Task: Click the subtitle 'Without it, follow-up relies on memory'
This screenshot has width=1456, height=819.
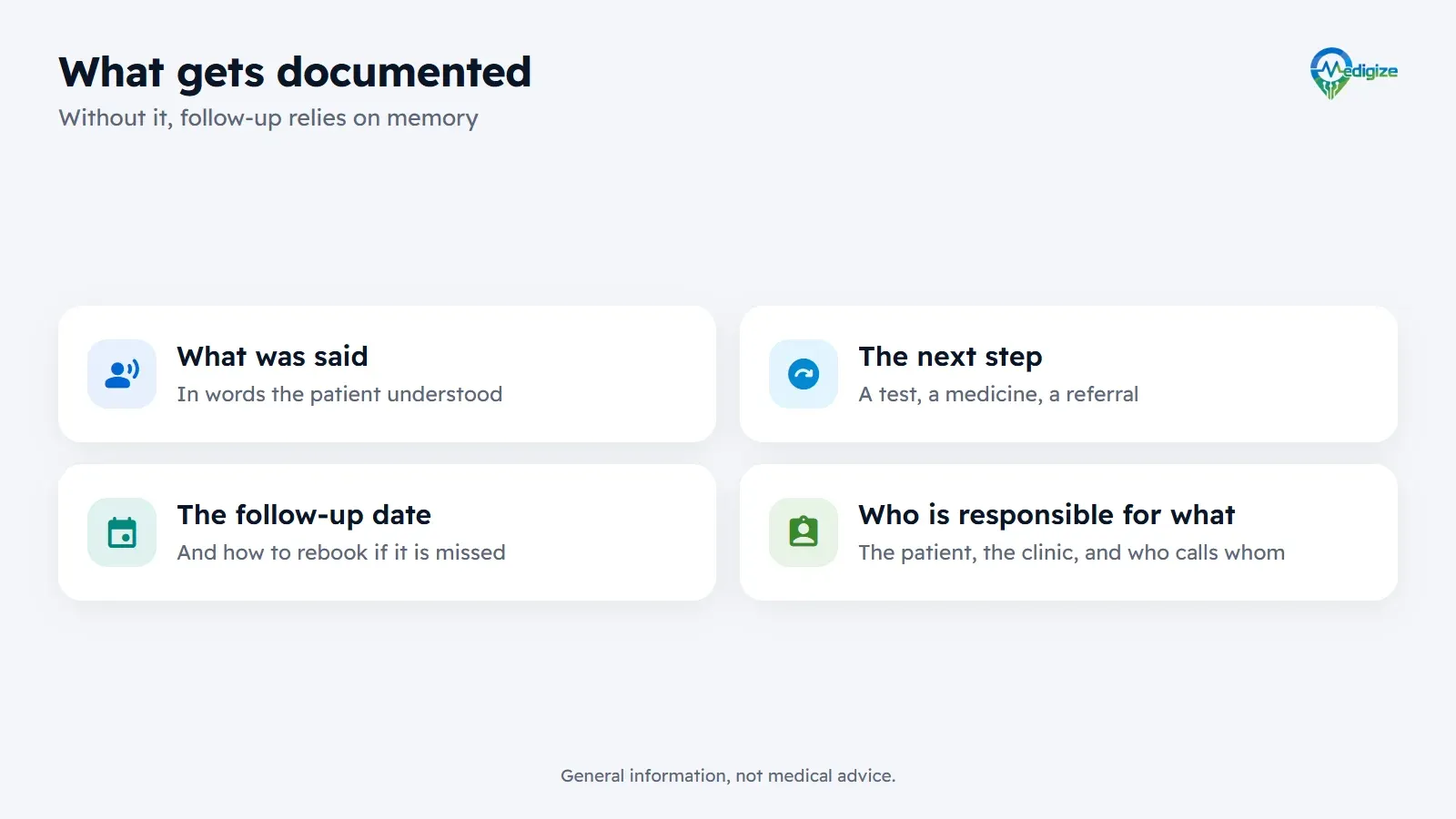Action: tap(268, 118)
